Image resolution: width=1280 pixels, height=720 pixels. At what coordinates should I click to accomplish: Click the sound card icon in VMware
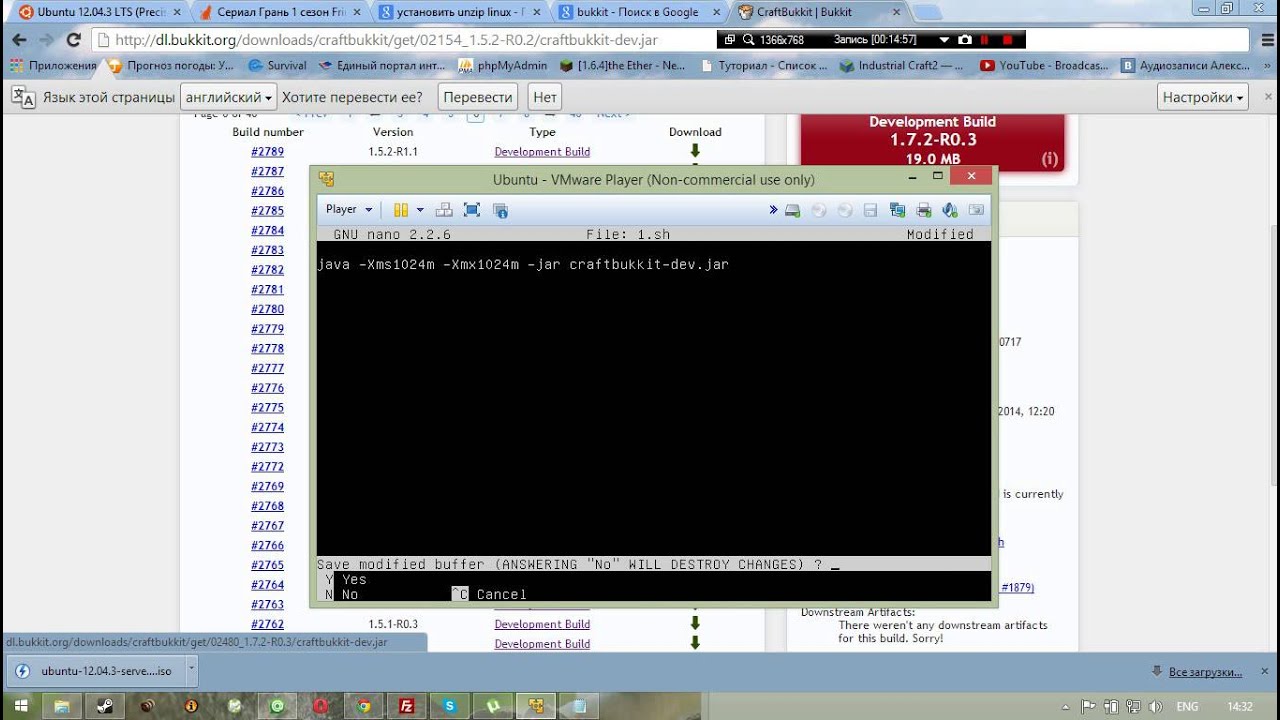pyautogui.click(x=950, y=210)
